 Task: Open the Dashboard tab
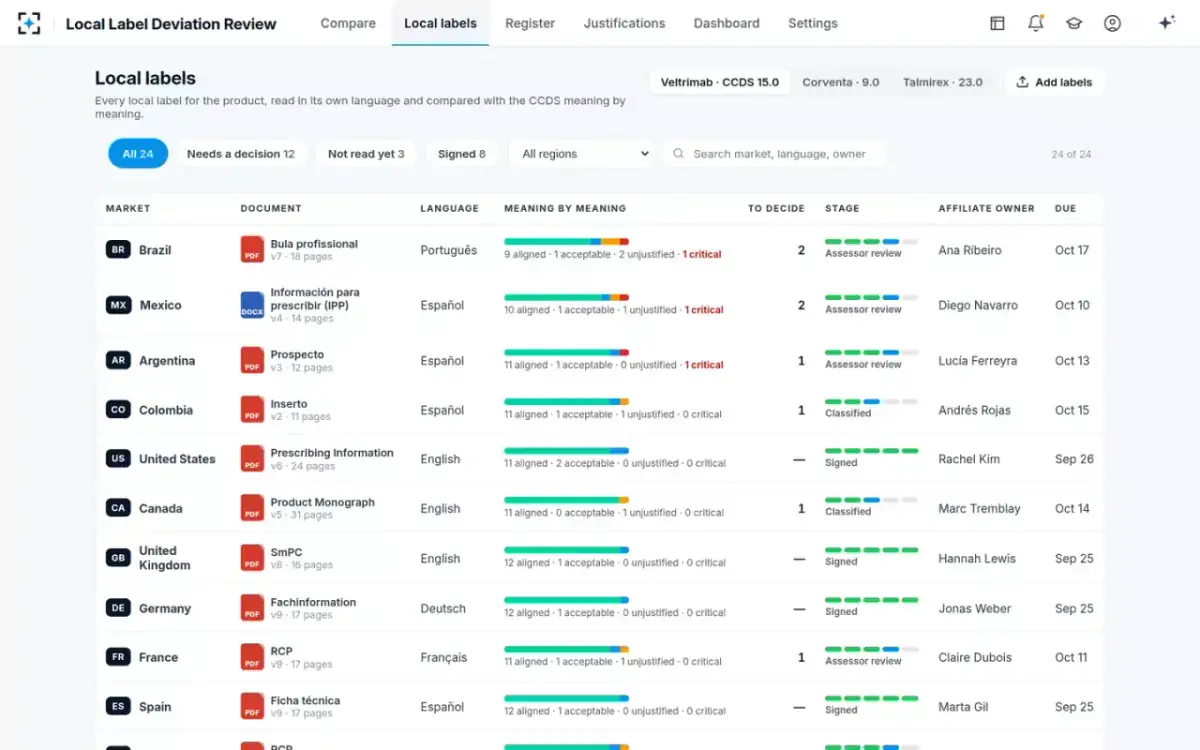point(726,23)
